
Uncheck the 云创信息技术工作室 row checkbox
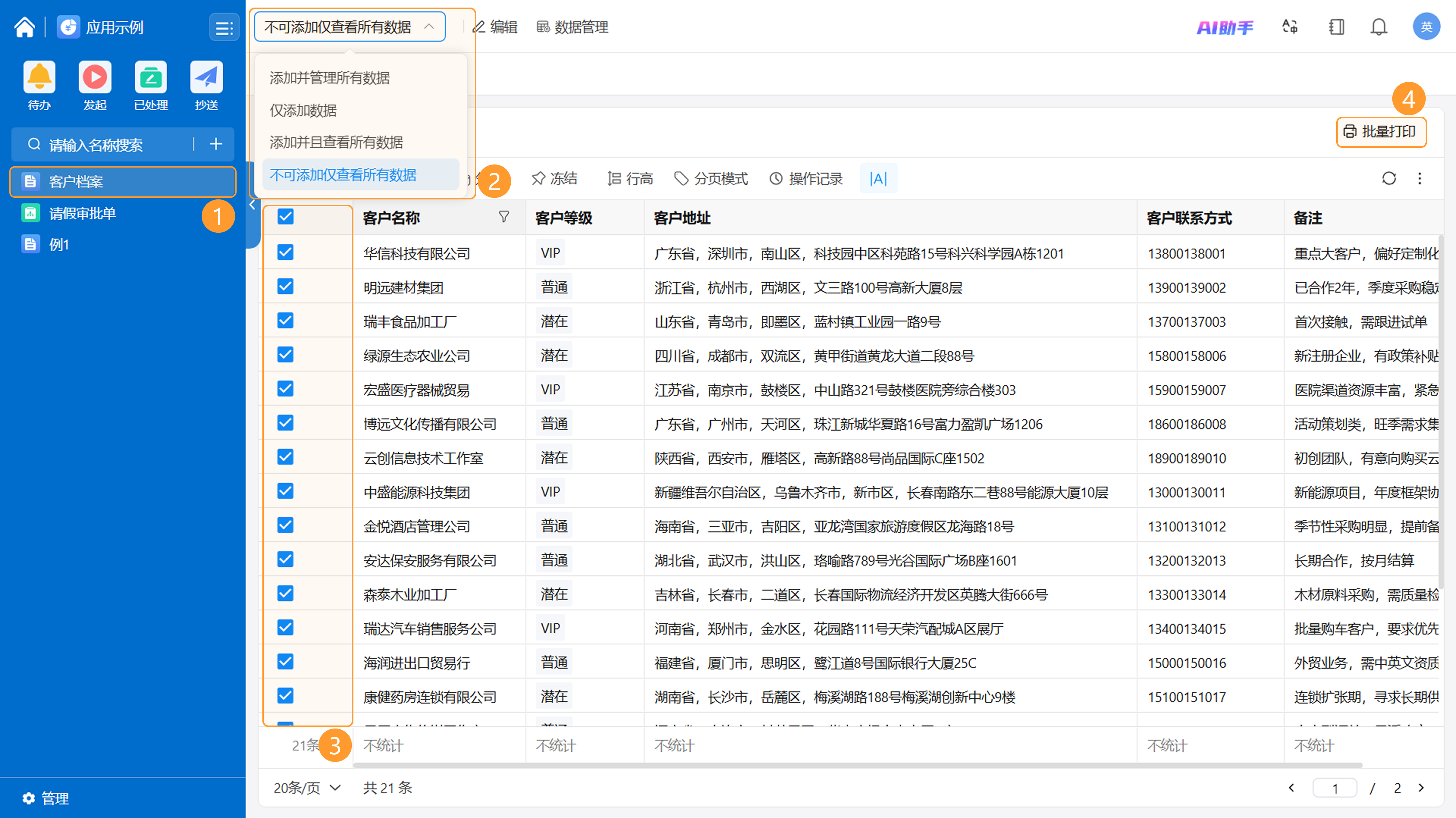286,456
